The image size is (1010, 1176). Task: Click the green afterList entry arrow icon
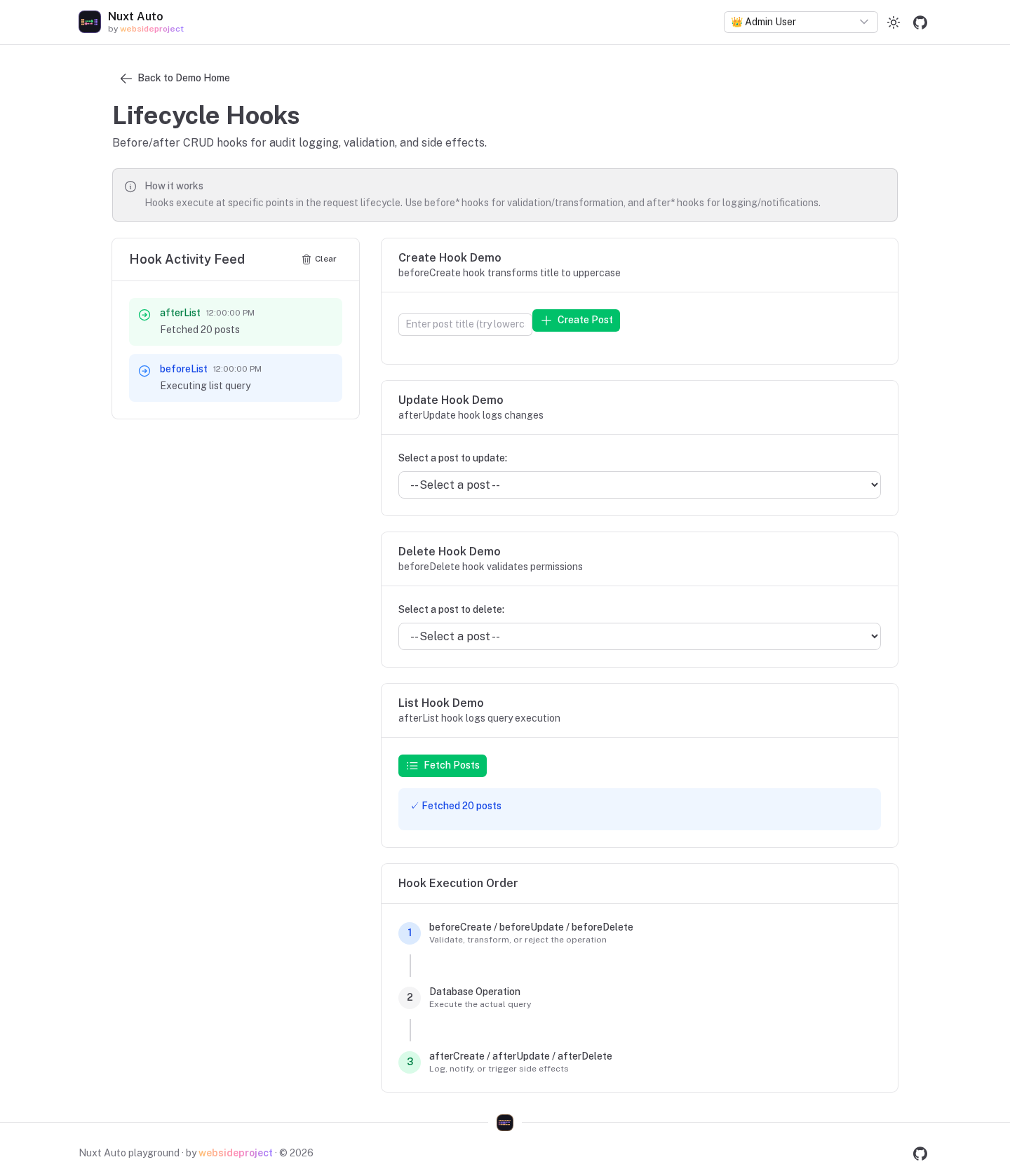144,315
